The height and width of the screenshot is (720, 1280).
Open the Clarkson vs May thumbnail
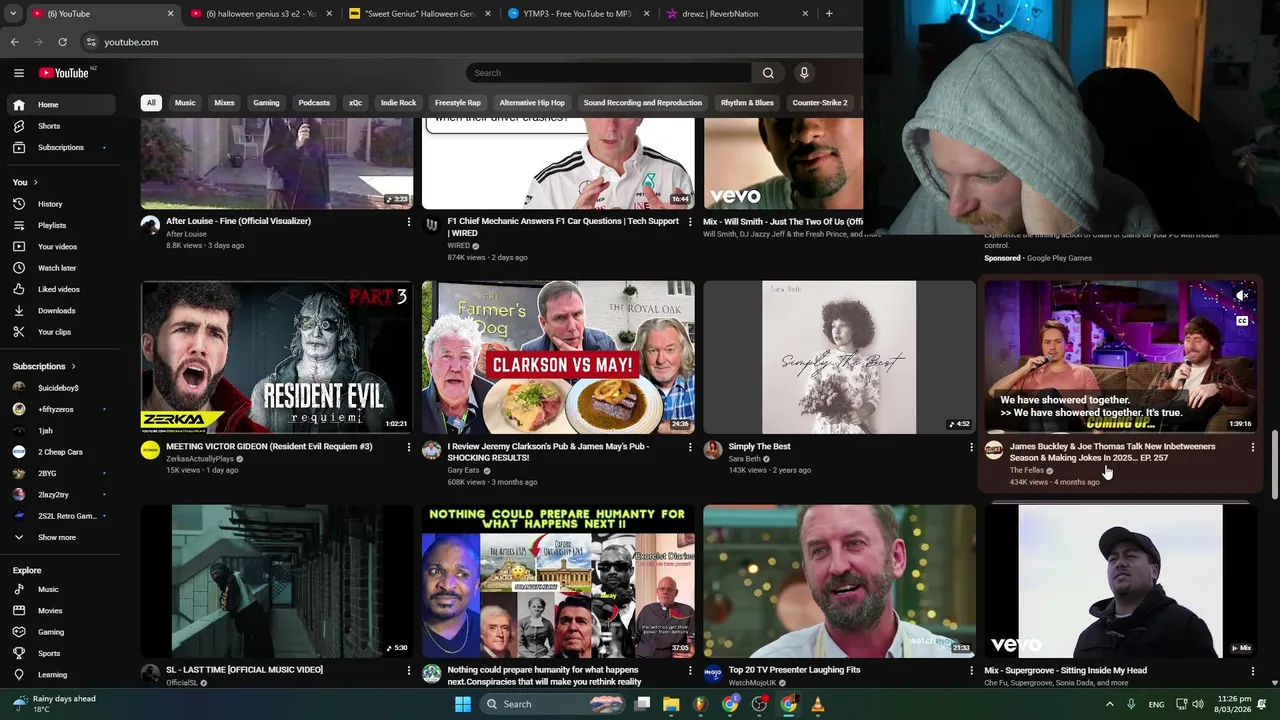[x=558, y=357]
